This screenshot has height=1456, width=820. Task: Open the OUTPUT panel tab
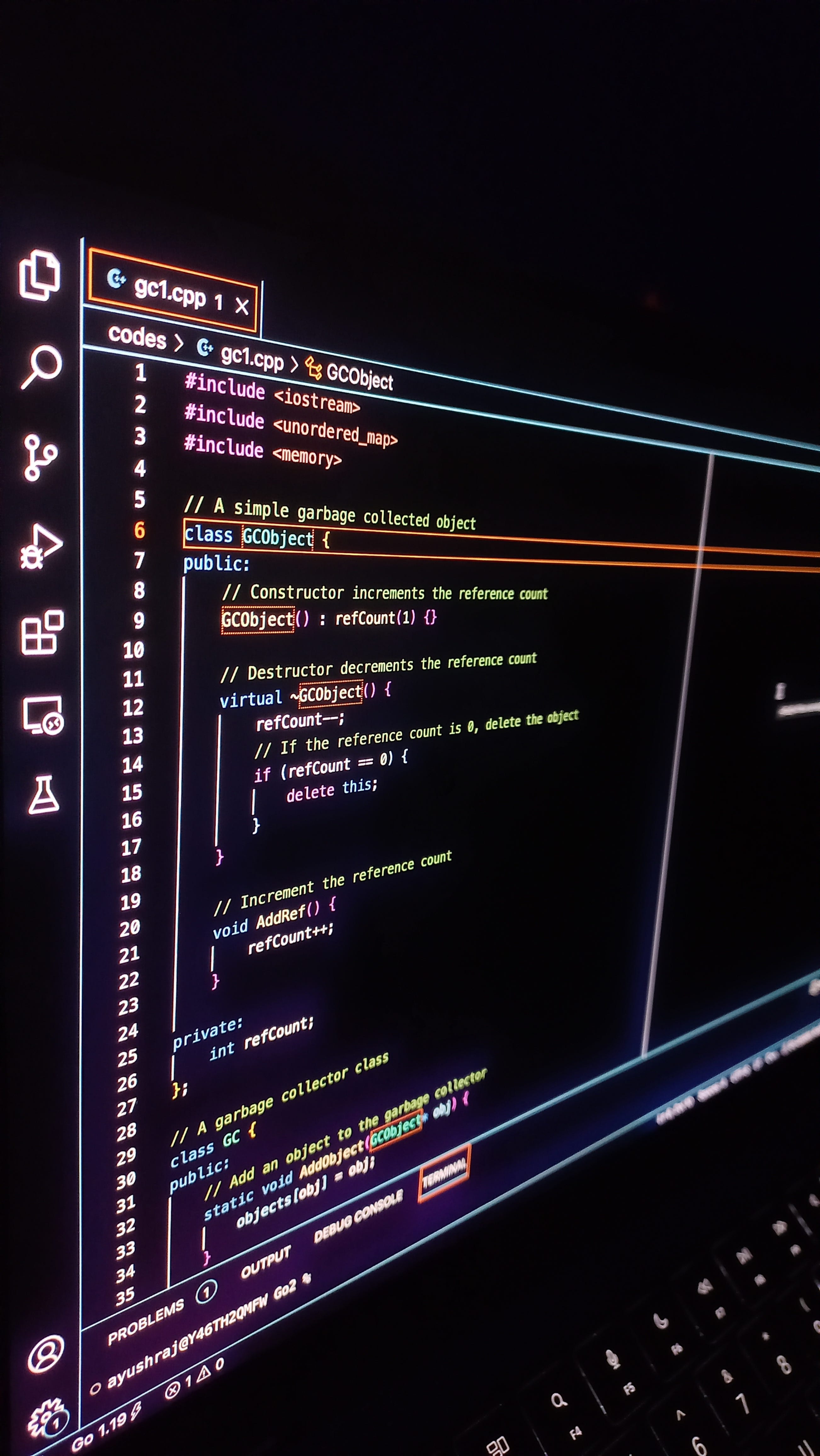[x=265, y=1262]
